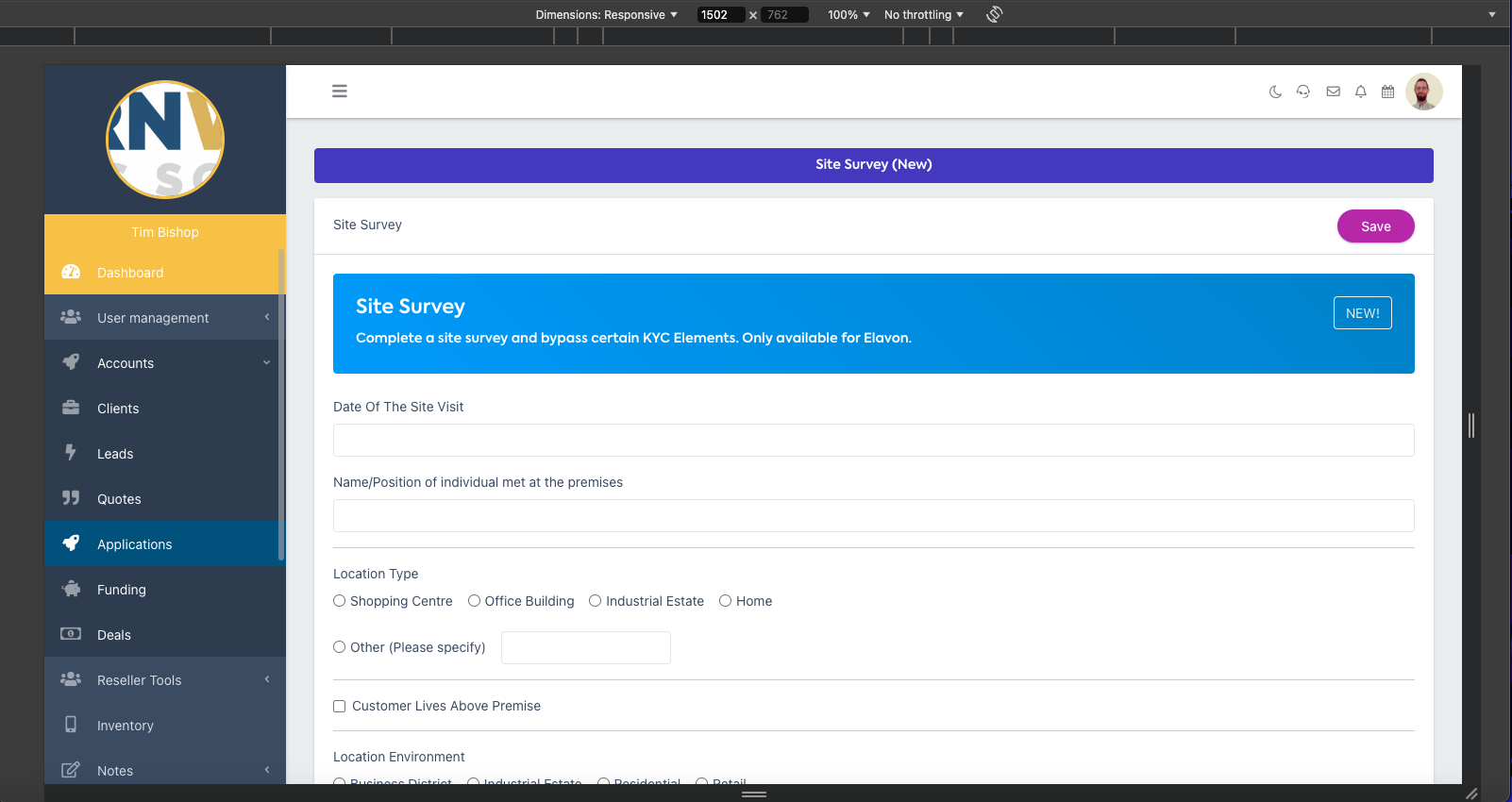Screen dimensions: 1512x802
Task: Check Customer Lives Above Premise
Action: click(x=340, y=707)
